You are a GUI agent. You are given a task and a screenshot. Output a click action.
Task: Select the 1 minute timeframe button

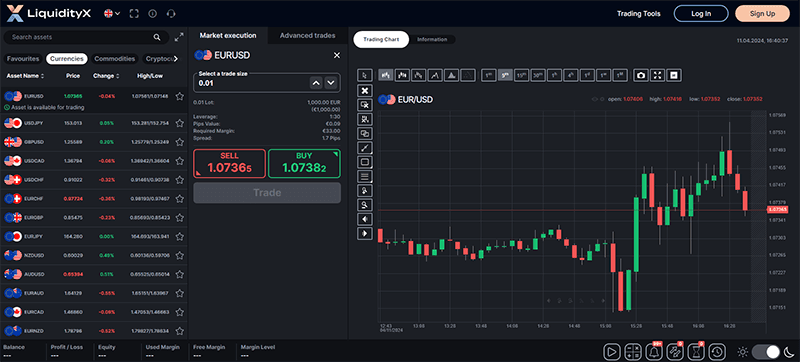pos(489,75)
